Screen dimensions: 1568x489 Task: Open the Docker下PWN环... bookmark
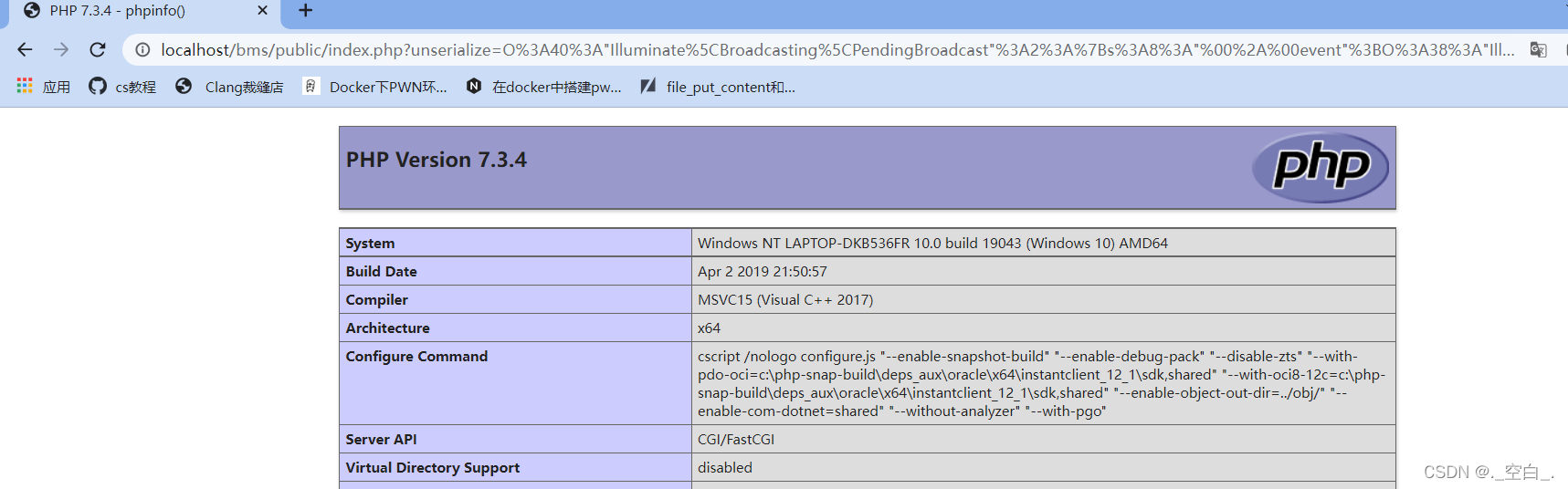(375, 87)
